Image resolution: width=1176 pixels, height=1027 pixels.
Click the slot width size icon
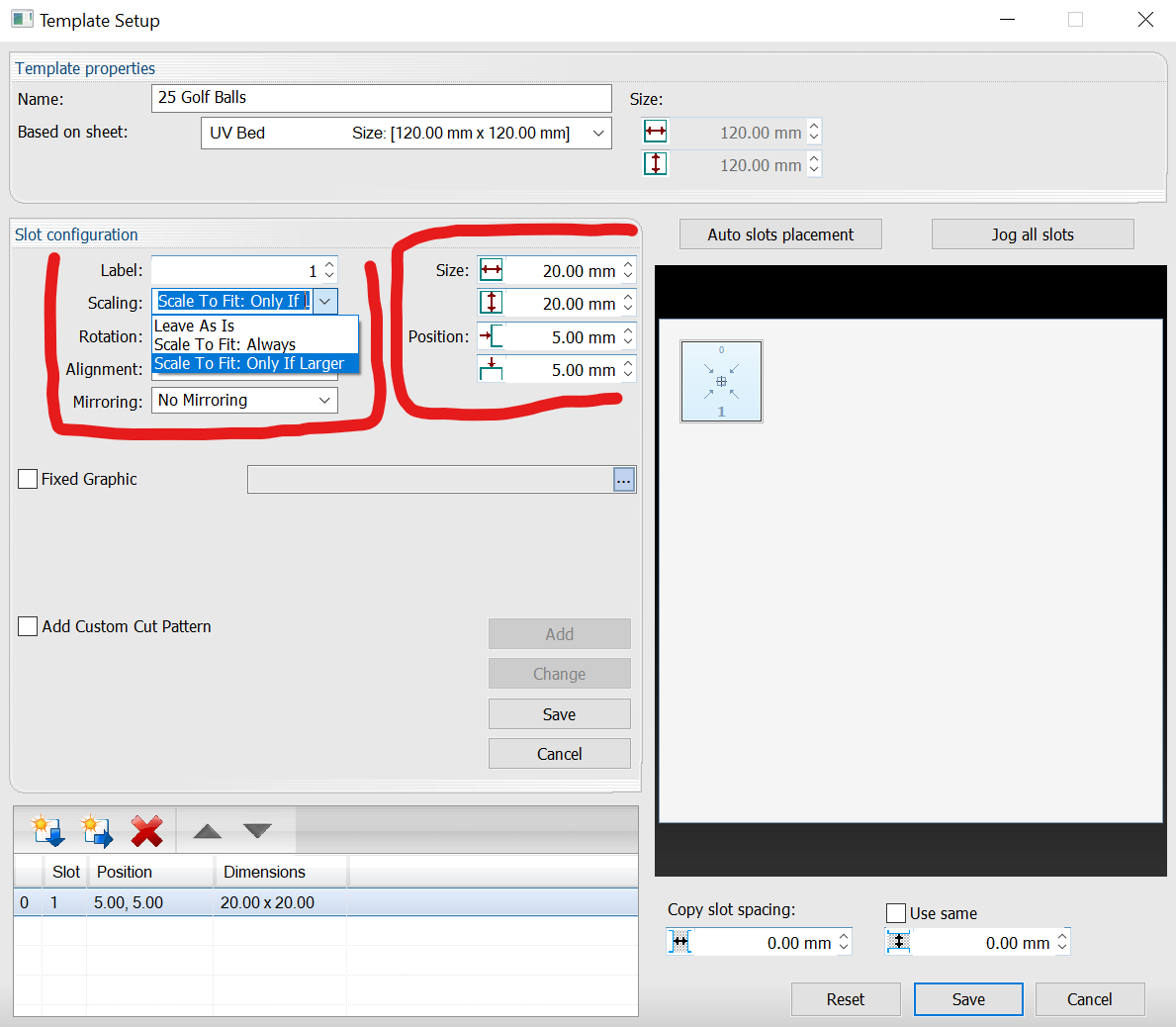click(x=492, y=270)
